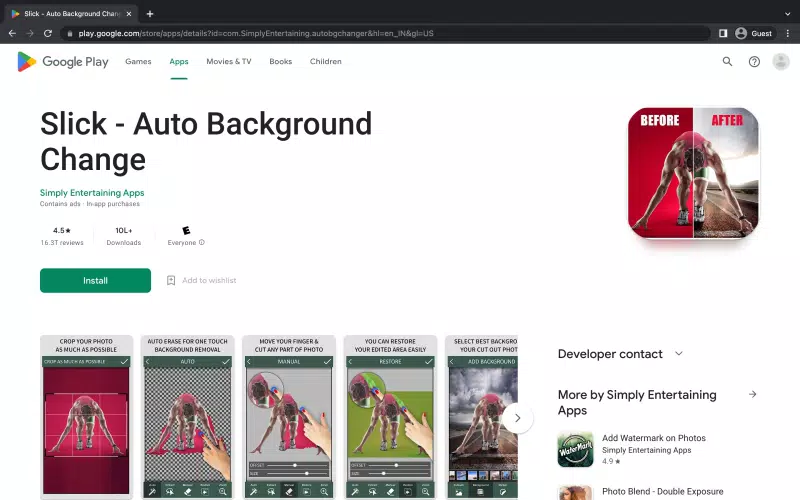
Task: Open the Crop Your Photo screenshot
Action: (x=86, y=417)
